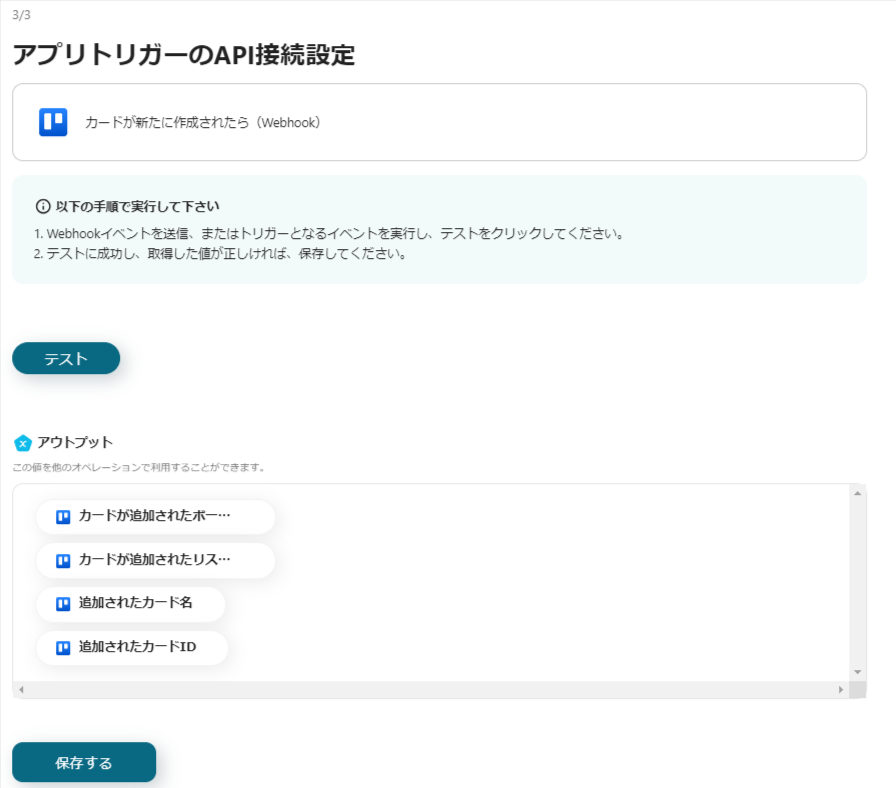Viewport: 896px width, 788px height.
Task: Select output chip カードが追加されたリス…
Action: click(x=155, y=560)
